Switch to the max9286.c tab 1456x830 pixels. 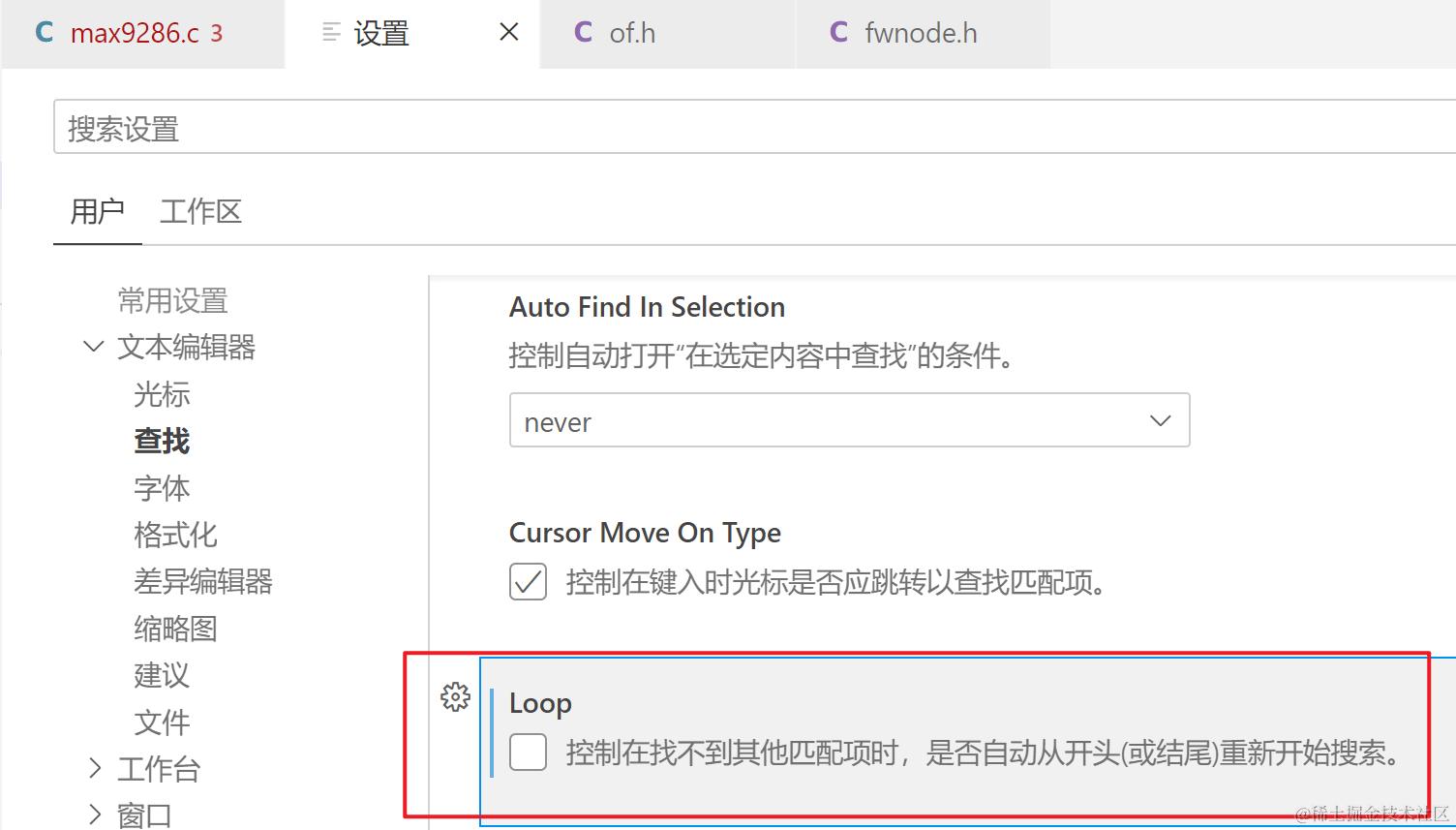point(142,33)
